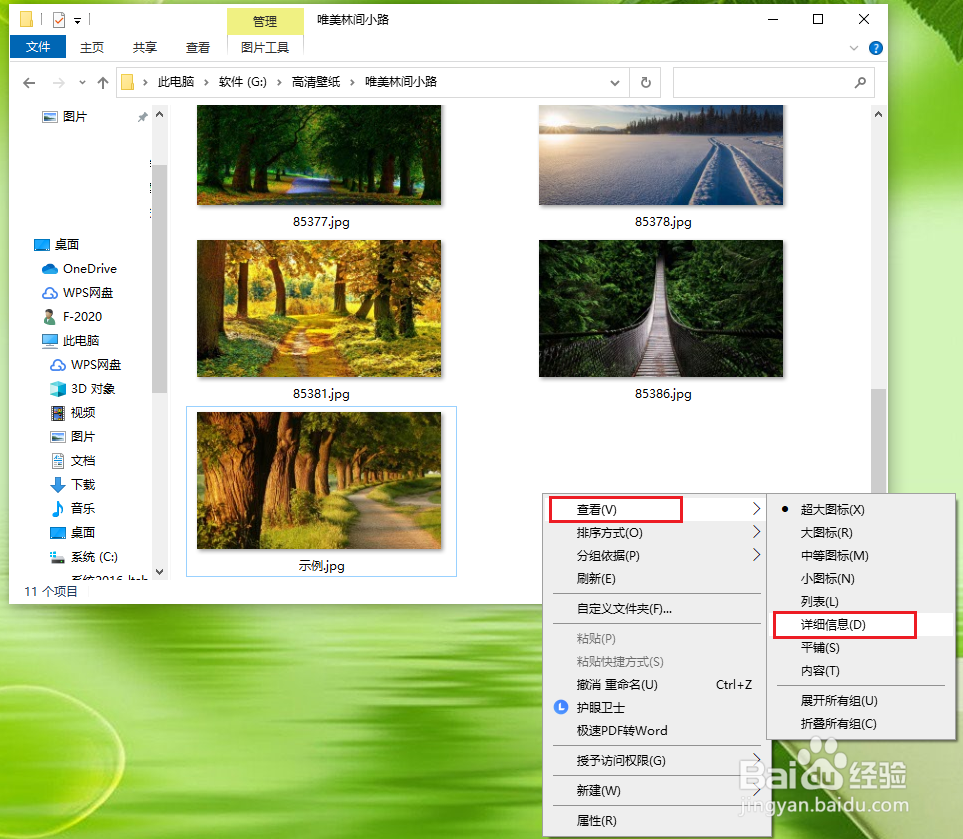Select 大图标(R) view option

[861, 533]
